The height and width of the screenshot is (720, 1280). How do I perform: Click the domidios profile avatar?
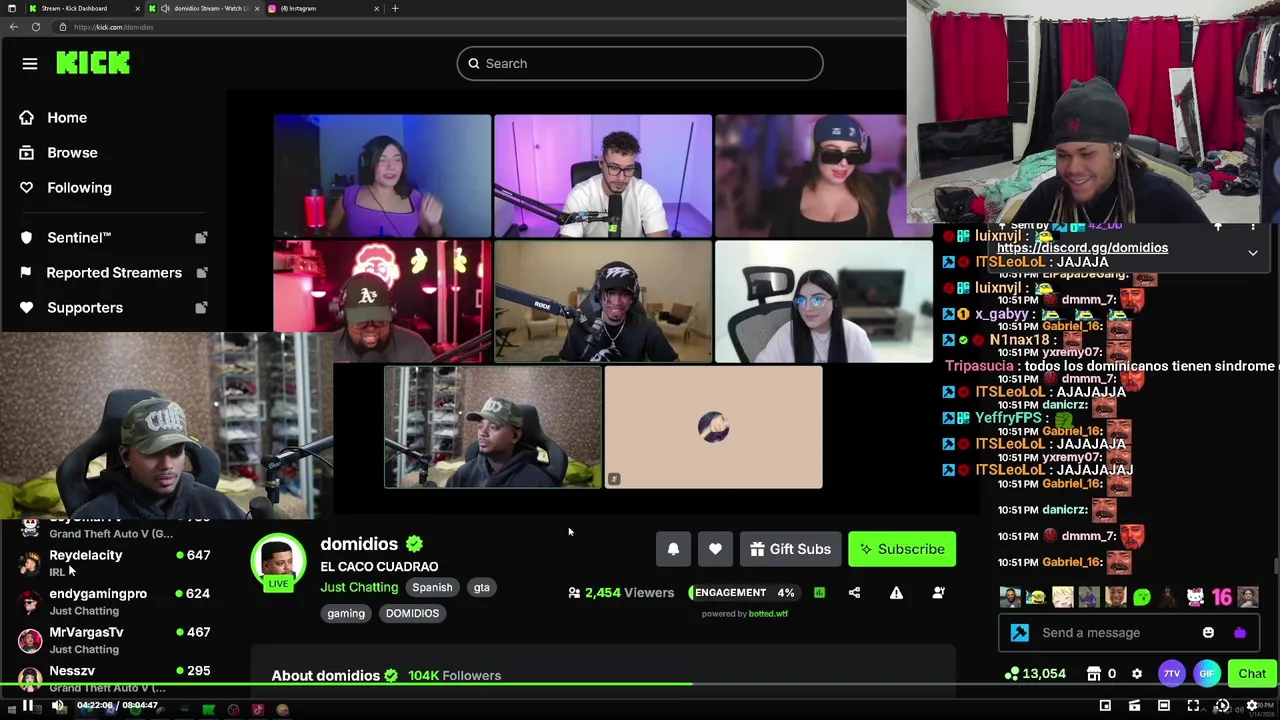click(x=278, y=562)
